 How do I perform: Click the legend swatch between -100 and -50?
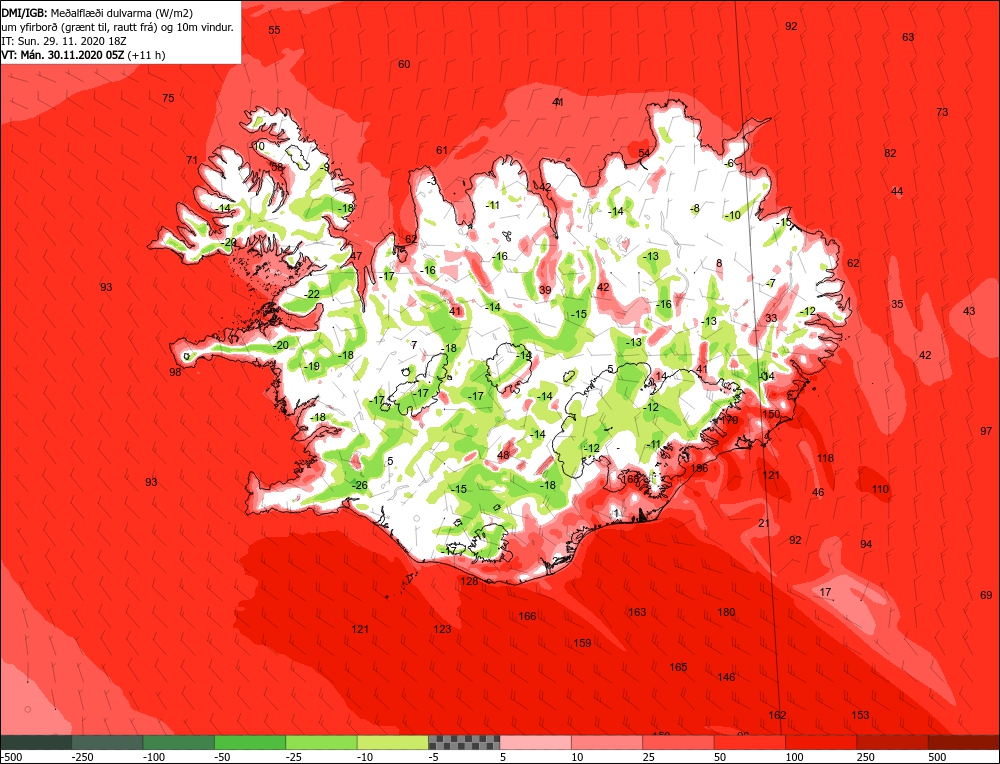(x=179, y=742)
